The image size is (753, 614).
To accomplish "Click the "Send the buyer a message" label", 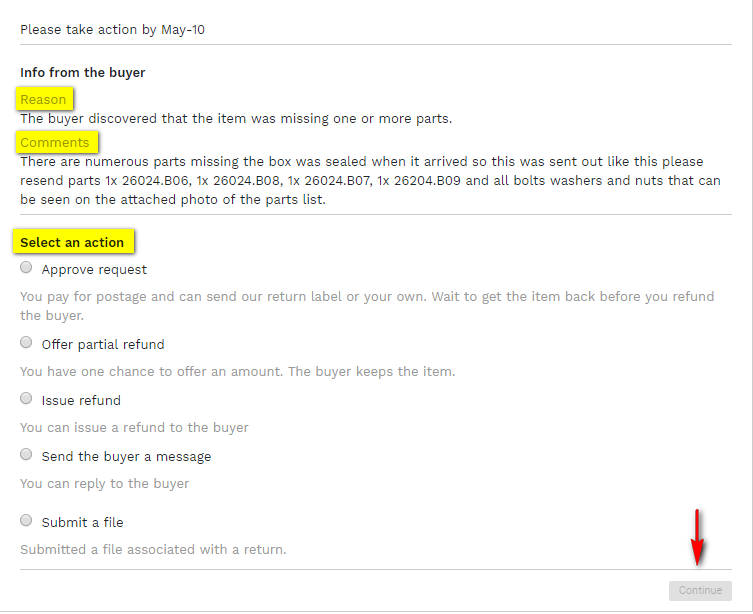I will click(126, 457).
